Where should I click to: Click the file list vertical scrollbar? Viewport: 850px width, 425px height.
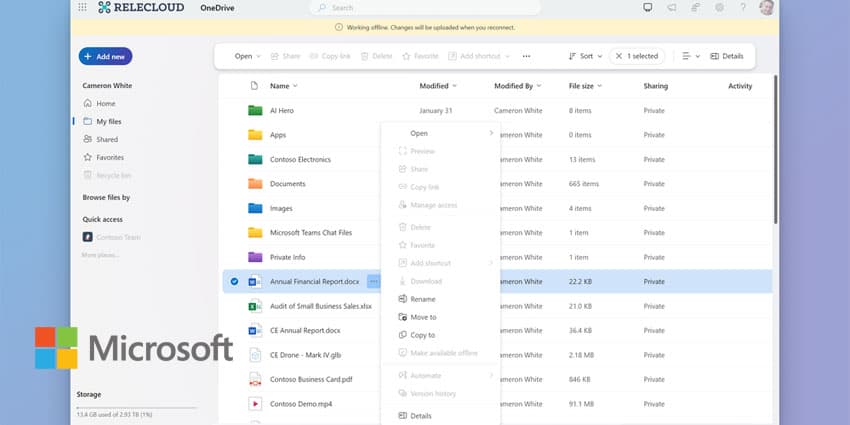[775, 149]
